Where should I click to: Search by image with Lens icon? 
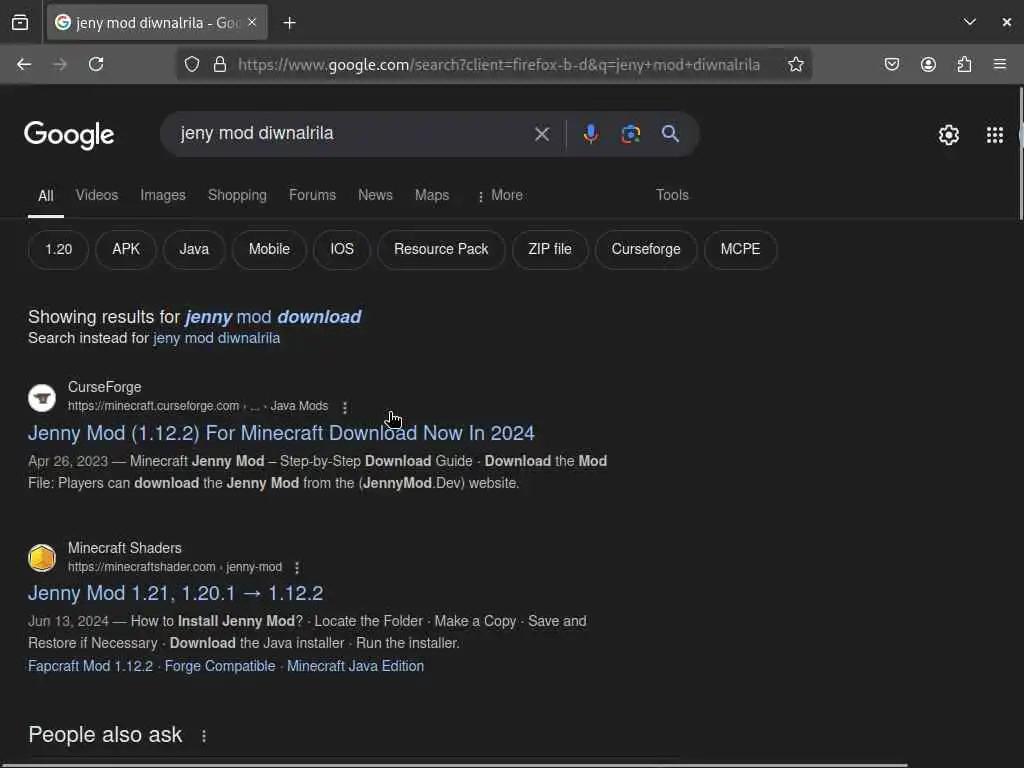(x=630, y=134)
